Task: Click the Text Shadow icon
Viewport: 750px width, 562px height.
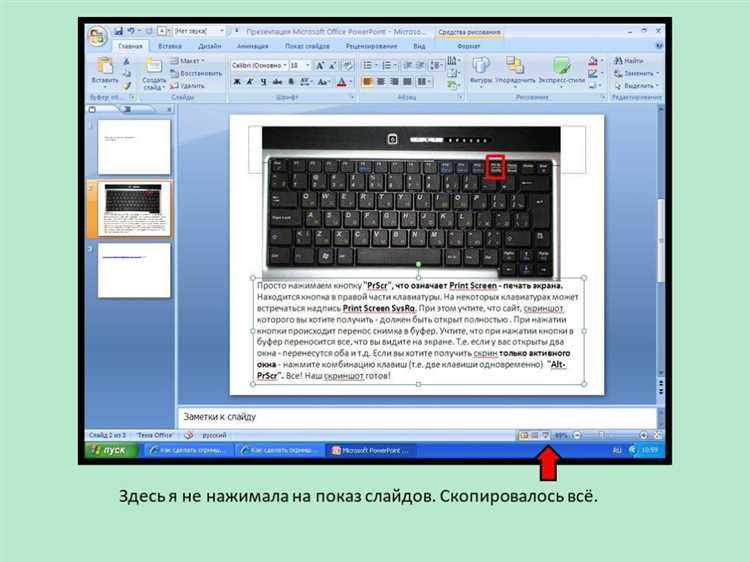Action: (x=290, y=82)
